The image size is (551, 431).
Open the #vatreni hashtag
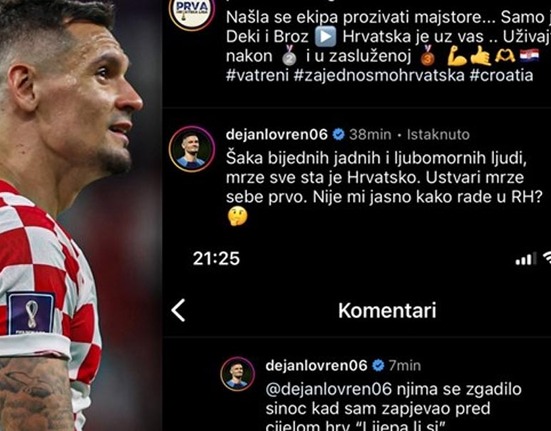point(257,75)
